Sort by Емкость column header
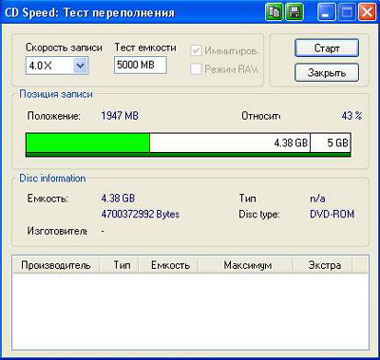The height and width of the screenshot is (360, 380). click(x=170, y=265)
